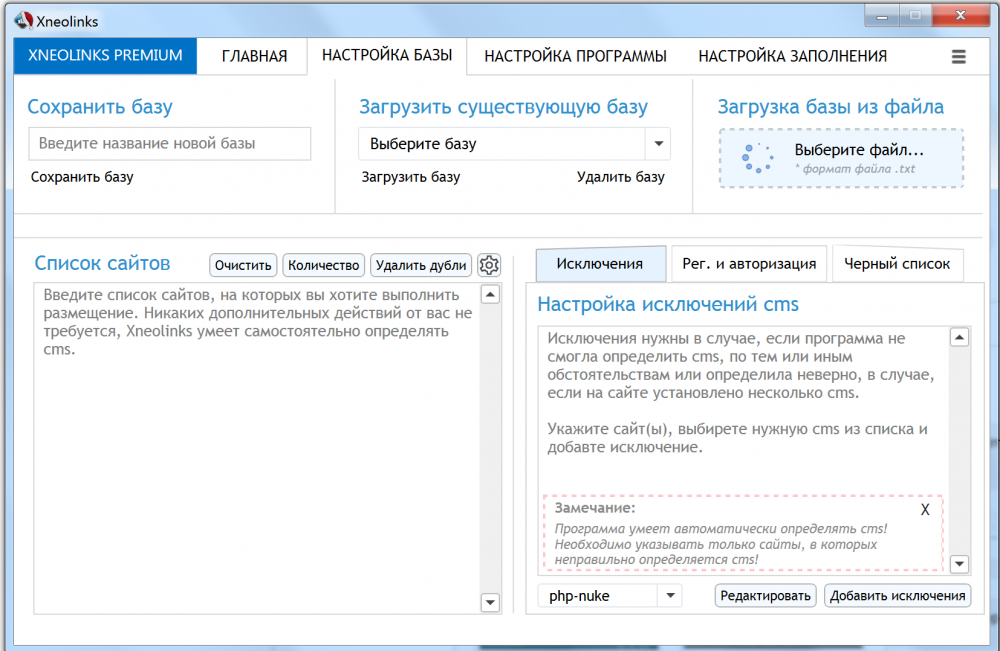Open the hamburger menu icon
Screen dimensions: 1000x651
tap(958, 57)
